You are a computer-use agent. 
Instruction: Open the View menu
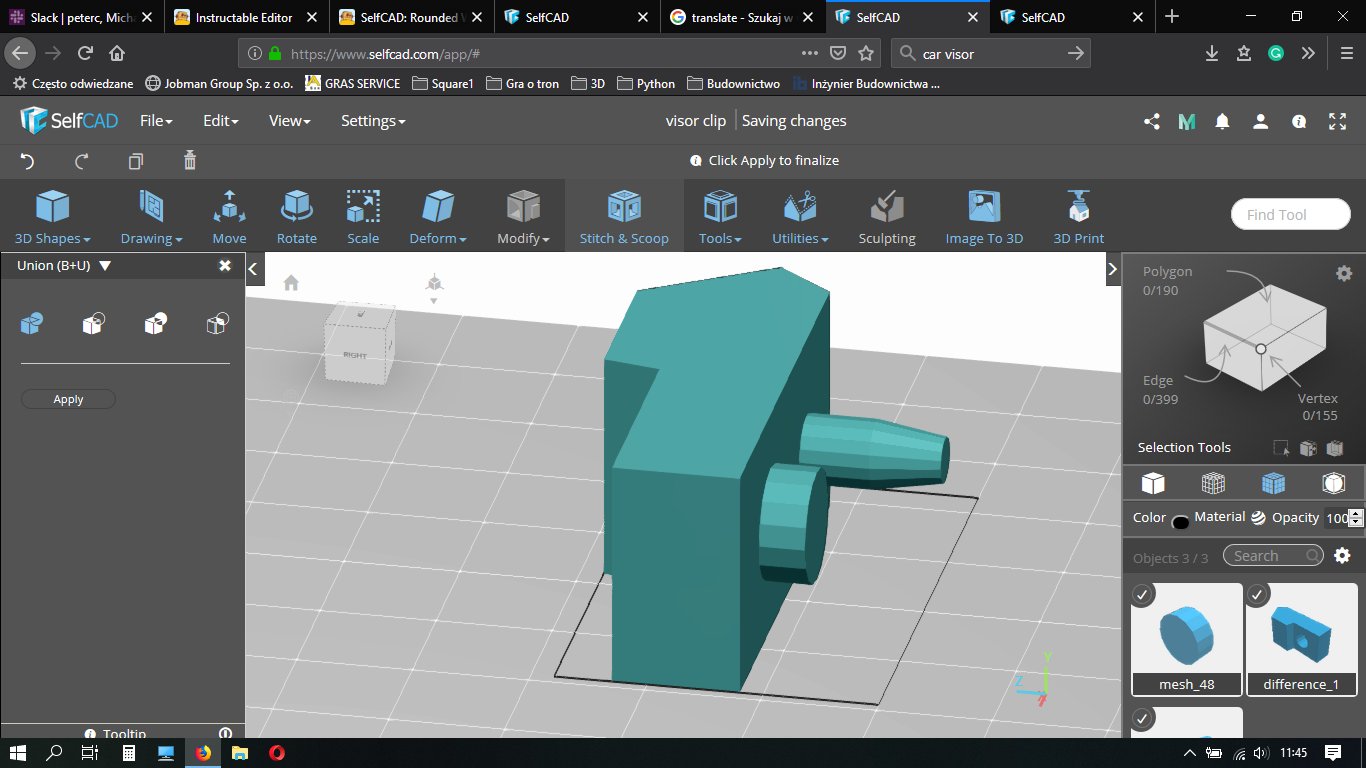(x=289, y=121)
